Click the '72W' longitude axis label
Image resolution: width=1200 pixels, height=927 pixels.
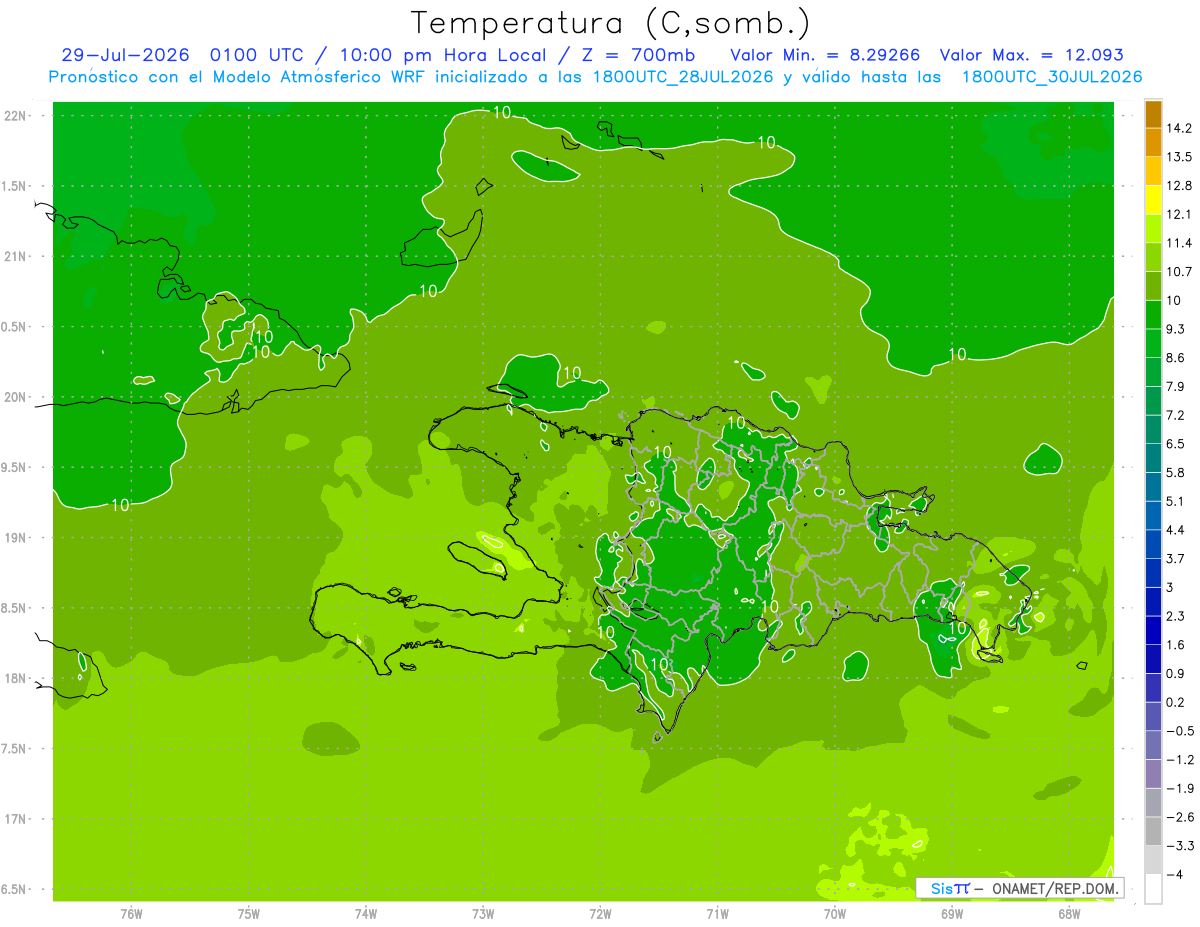tap(601, 914)
